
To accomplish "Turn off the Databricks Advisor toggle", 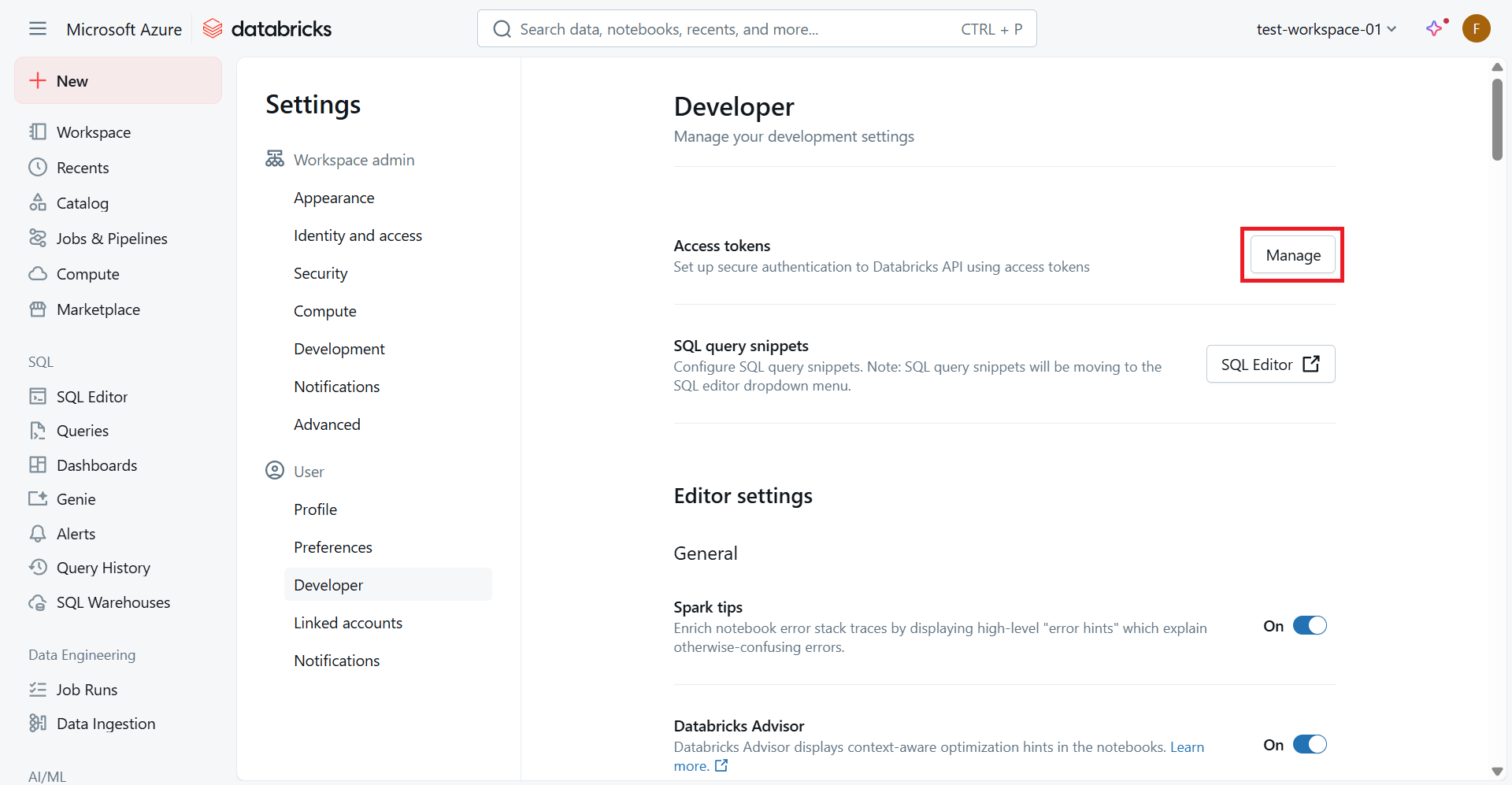I will [1310, 745].
